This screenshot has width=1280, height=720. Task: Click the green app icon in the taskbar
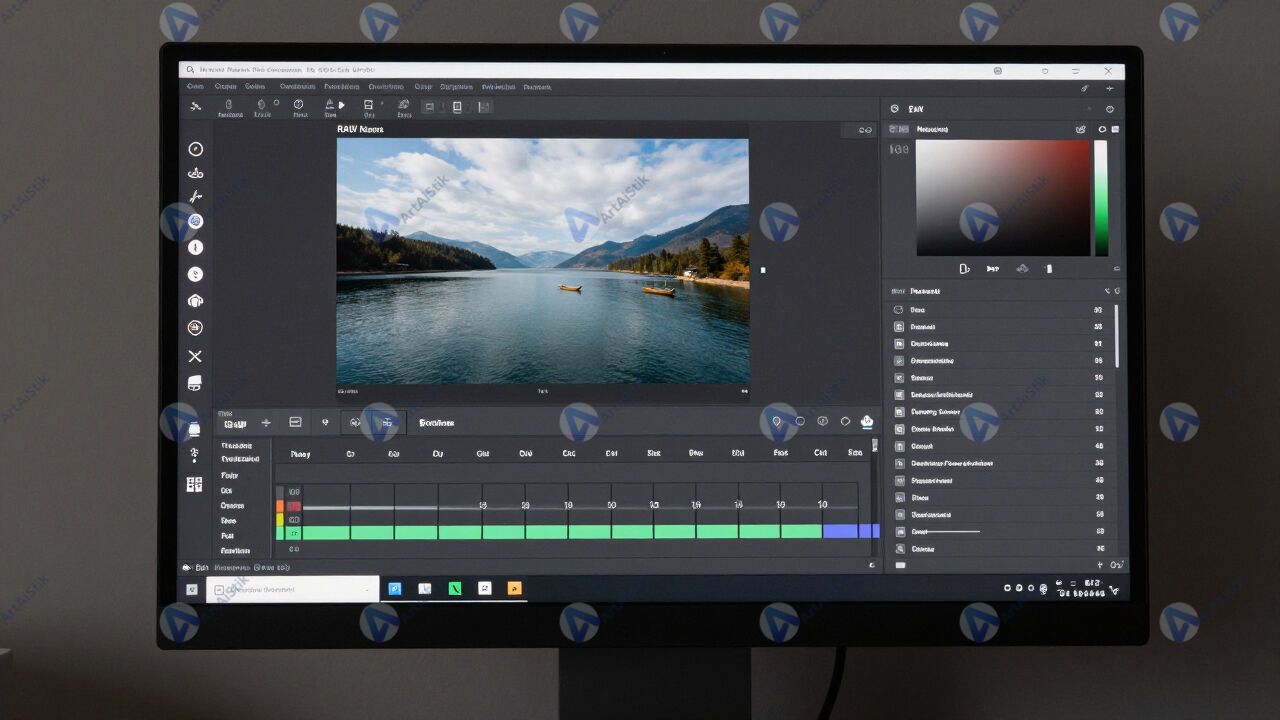[x=455, y=589]
